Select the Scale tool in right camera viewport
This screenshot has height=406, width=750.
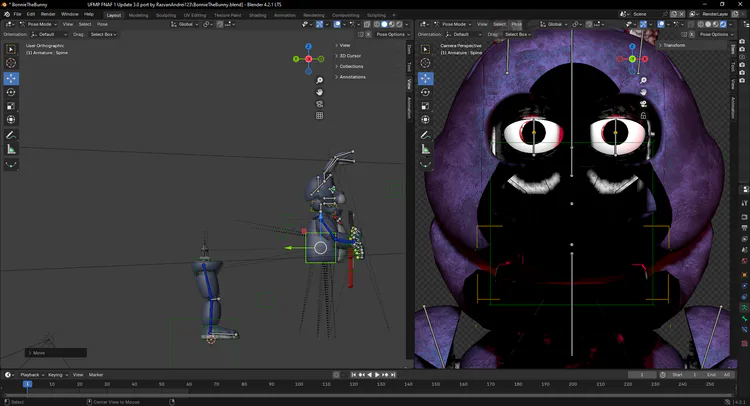click(x=425, y=106)
